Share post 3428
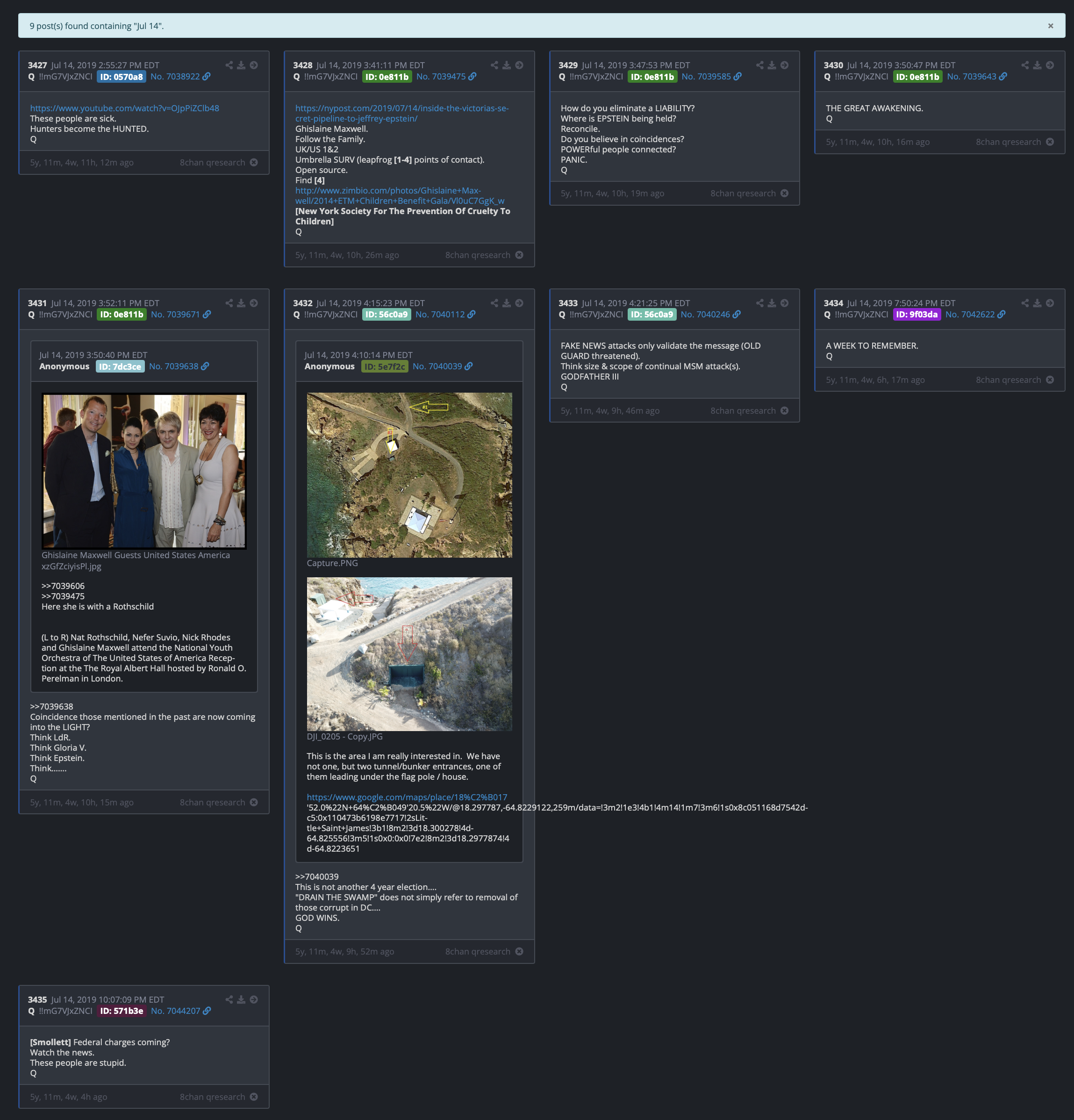1074x1120 pixels. click(494, 65)
